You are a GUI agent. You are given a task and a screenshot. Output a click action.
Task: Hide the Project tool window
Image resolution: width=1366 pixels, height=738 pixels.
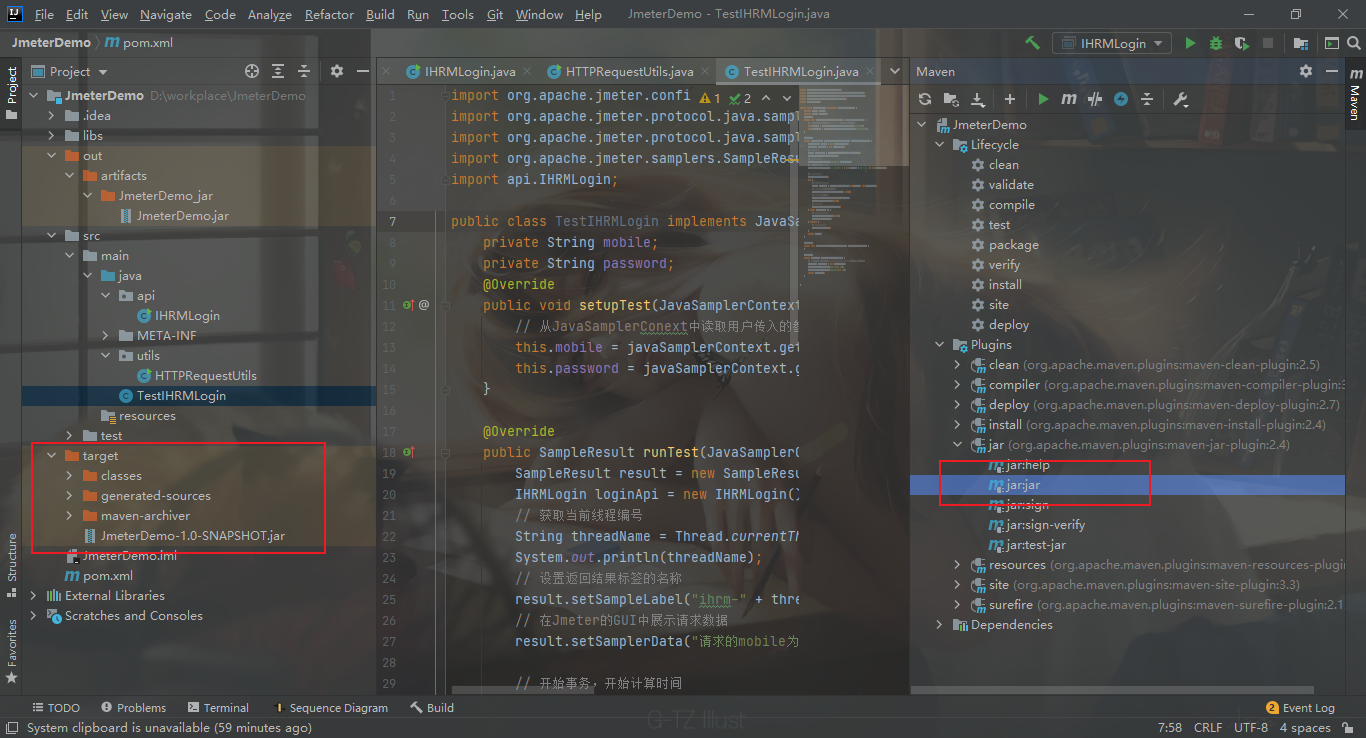361,71
